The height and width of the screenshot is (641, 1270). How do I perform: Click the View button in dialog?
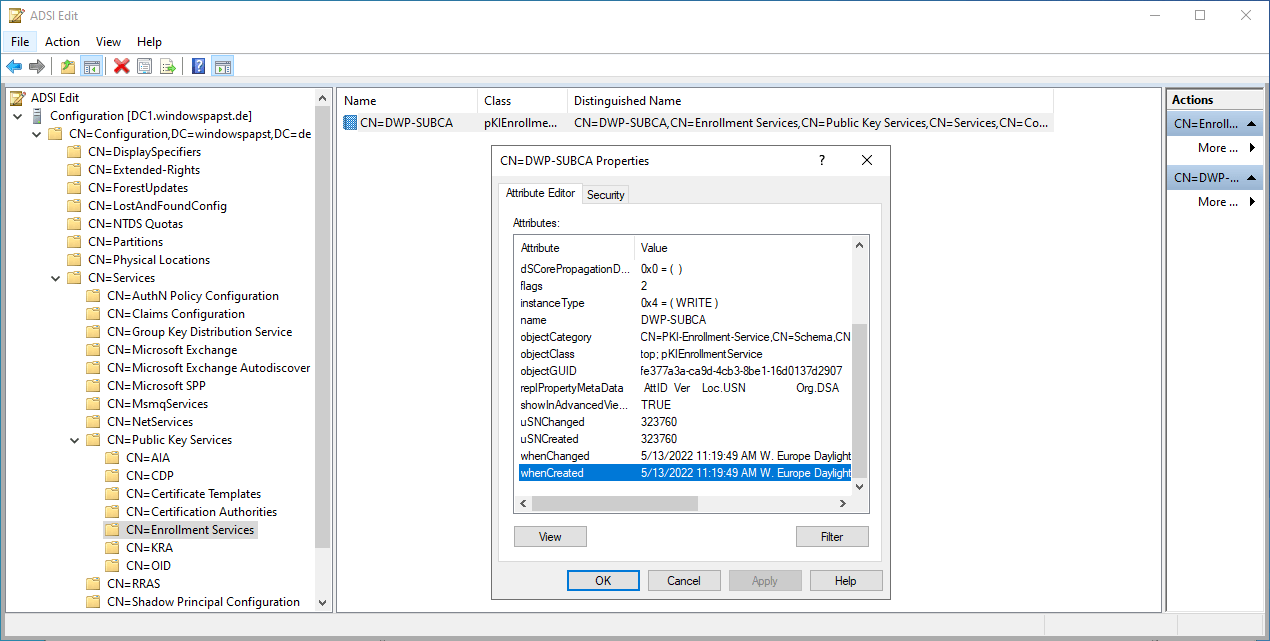tap(550, 537)
